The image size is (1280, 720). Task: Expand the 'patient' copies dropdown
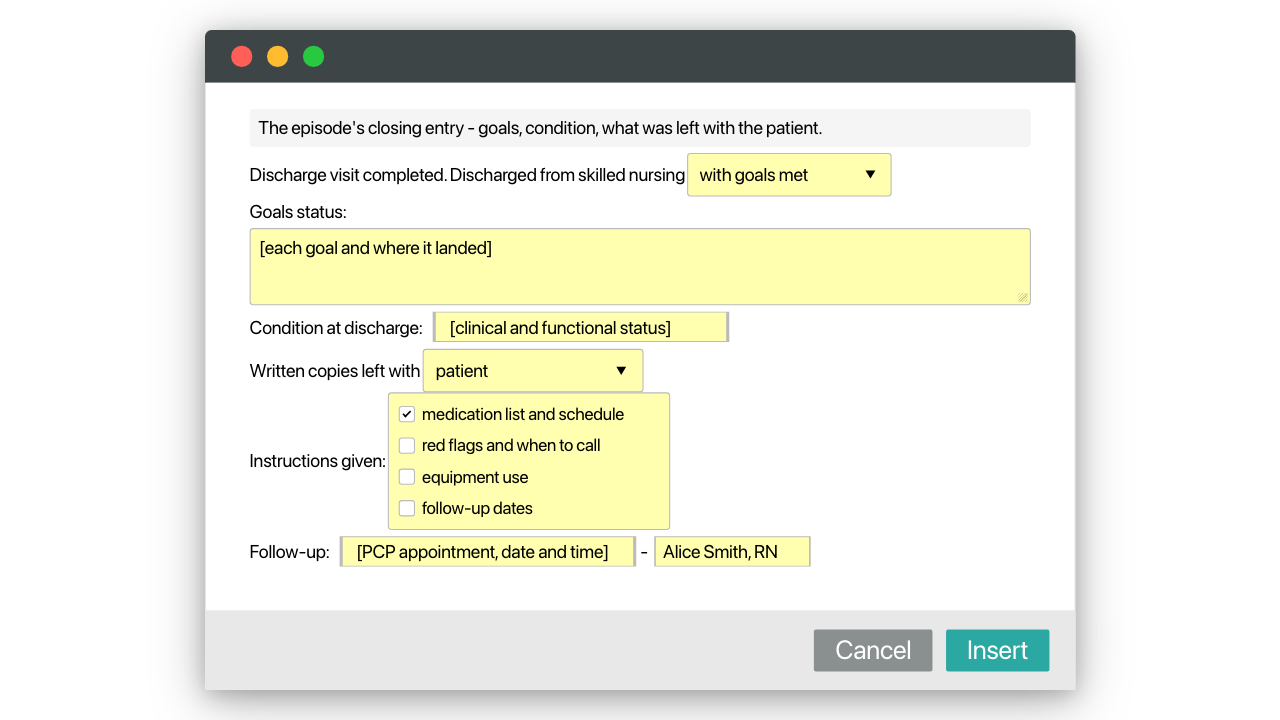pyautogui.click(x=533, y=371)
